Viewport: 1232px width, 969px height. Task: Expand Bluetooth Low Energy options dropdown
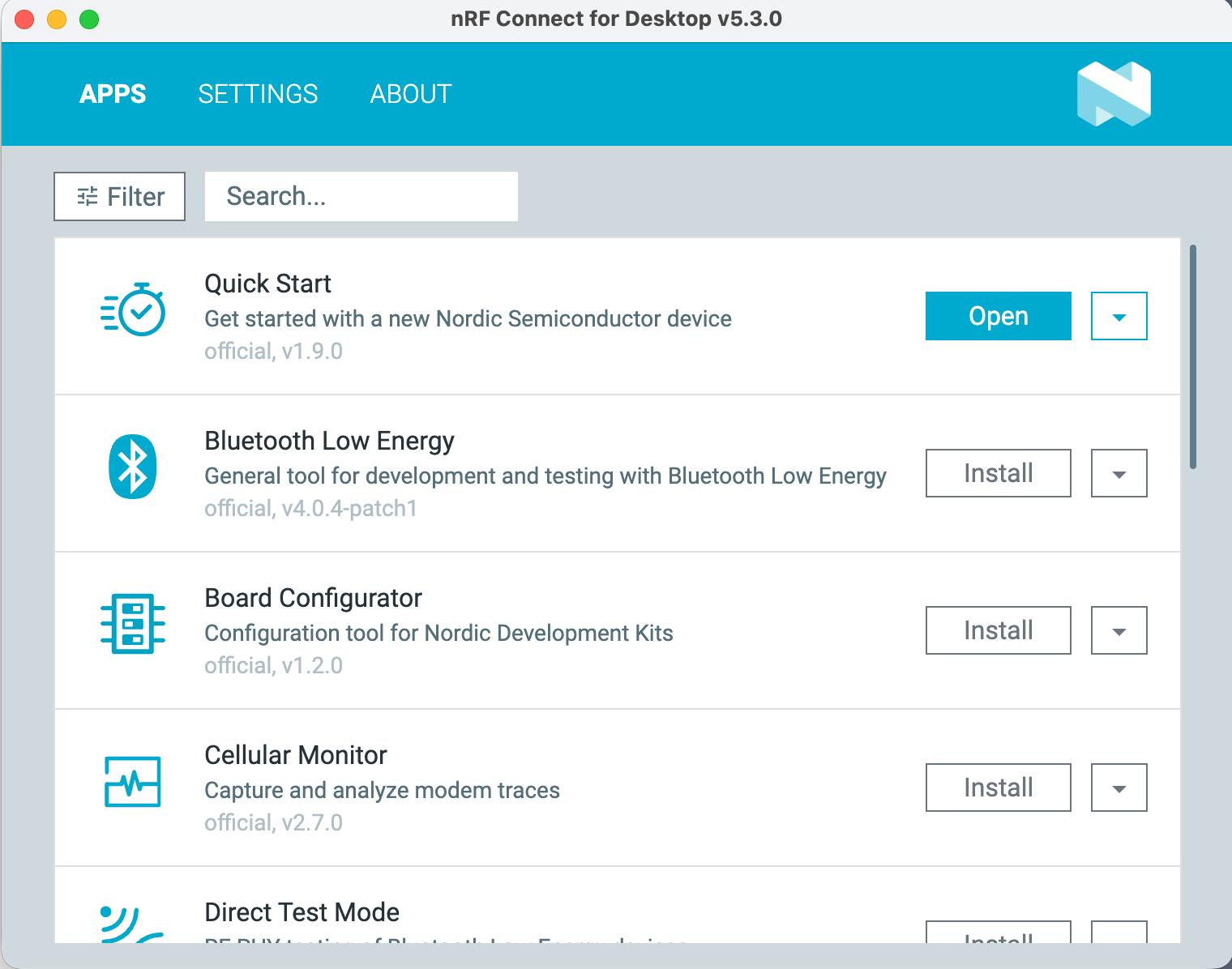click(1119, 473)
